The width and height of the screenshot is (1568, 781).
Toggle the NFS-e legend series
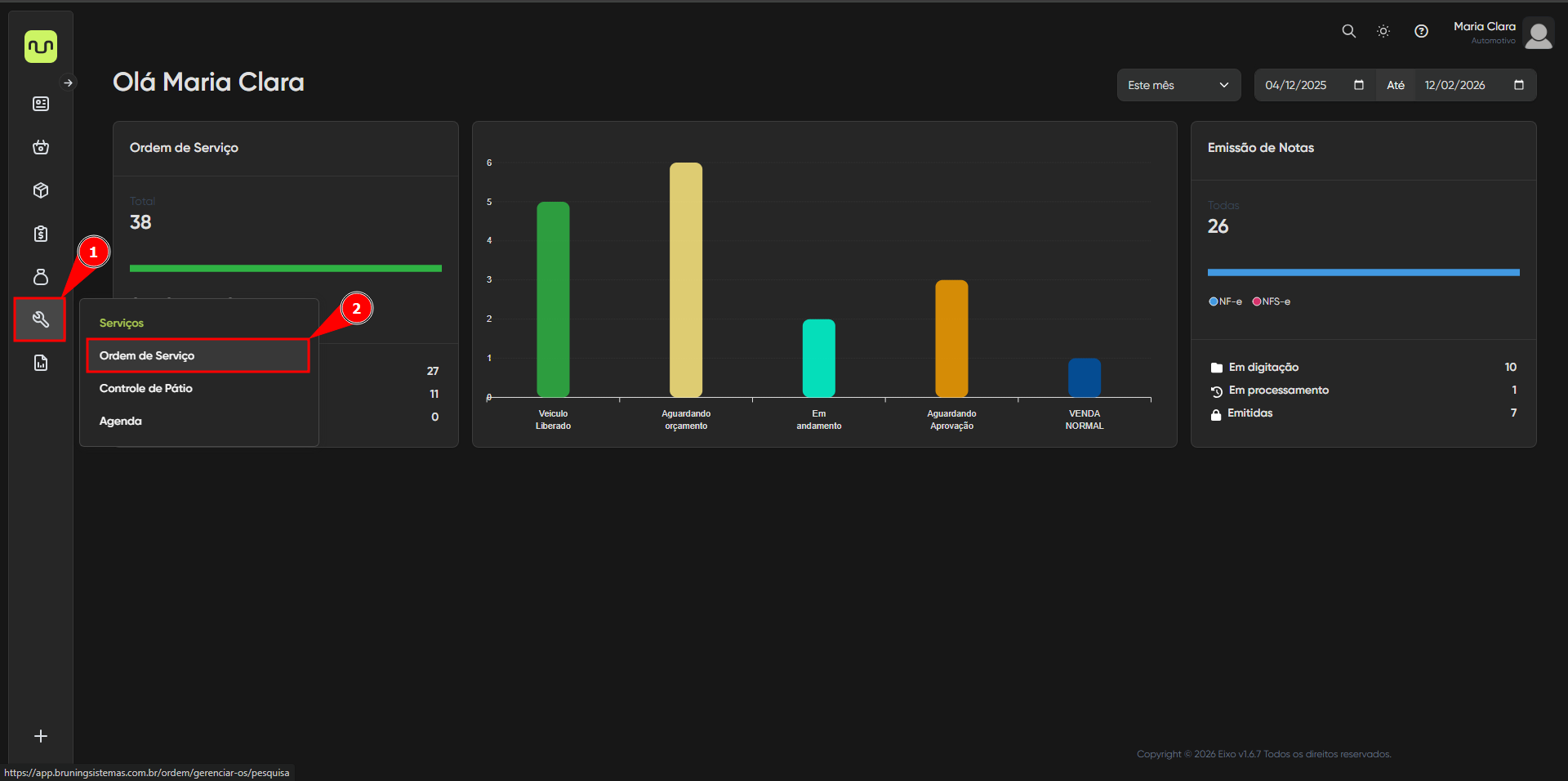point(1272,301)
